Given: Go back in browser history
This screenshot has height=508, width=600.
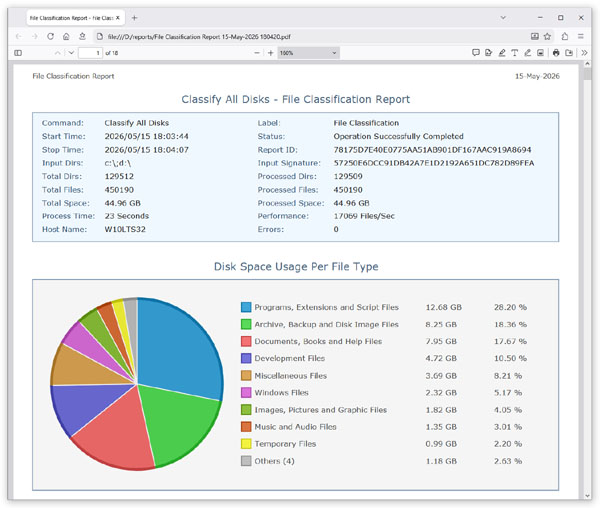Looking at the screenshot, I should click(x=18, y=36).
